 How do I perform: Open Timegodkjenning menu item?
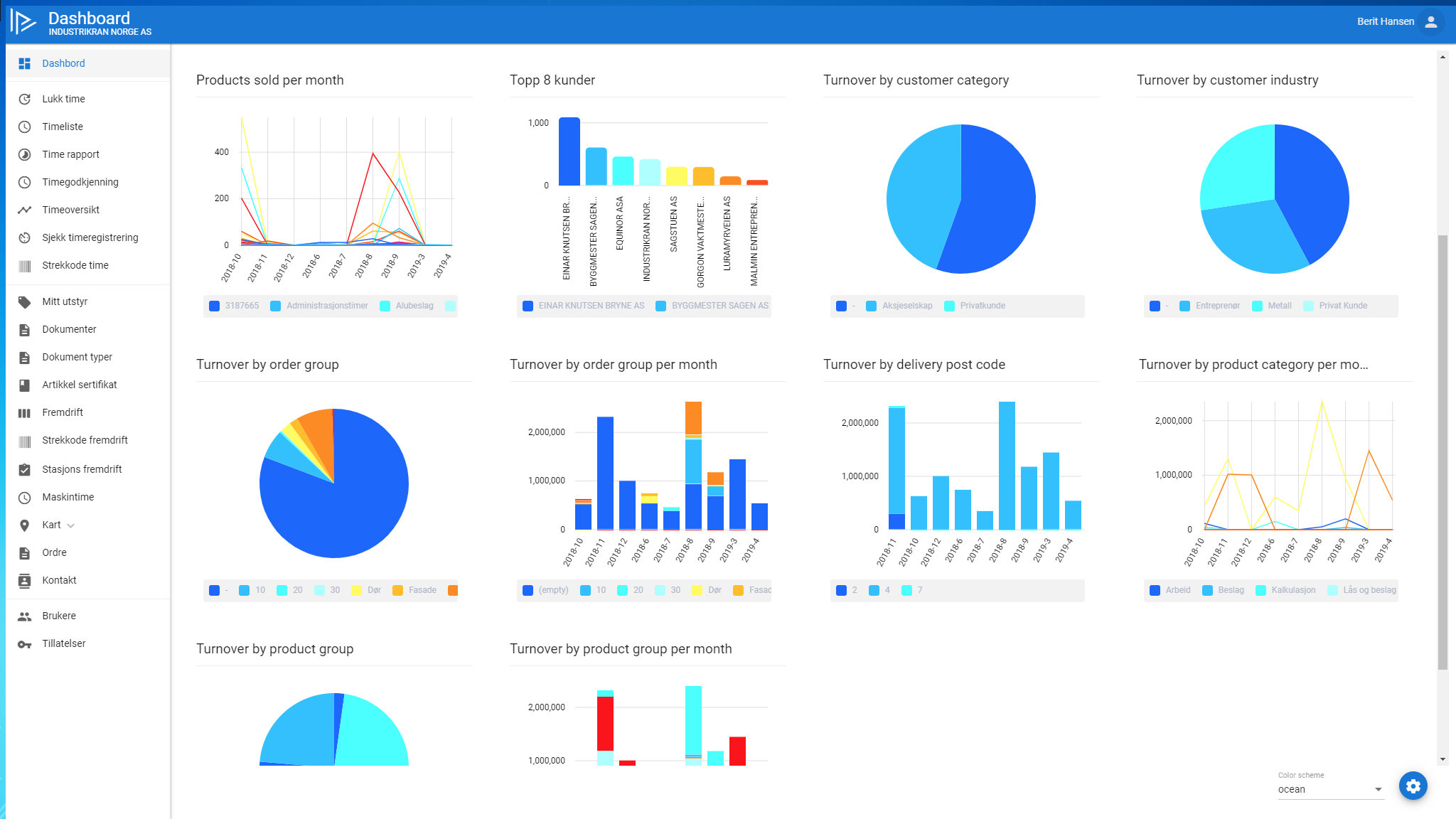click(x=88, y=182)
